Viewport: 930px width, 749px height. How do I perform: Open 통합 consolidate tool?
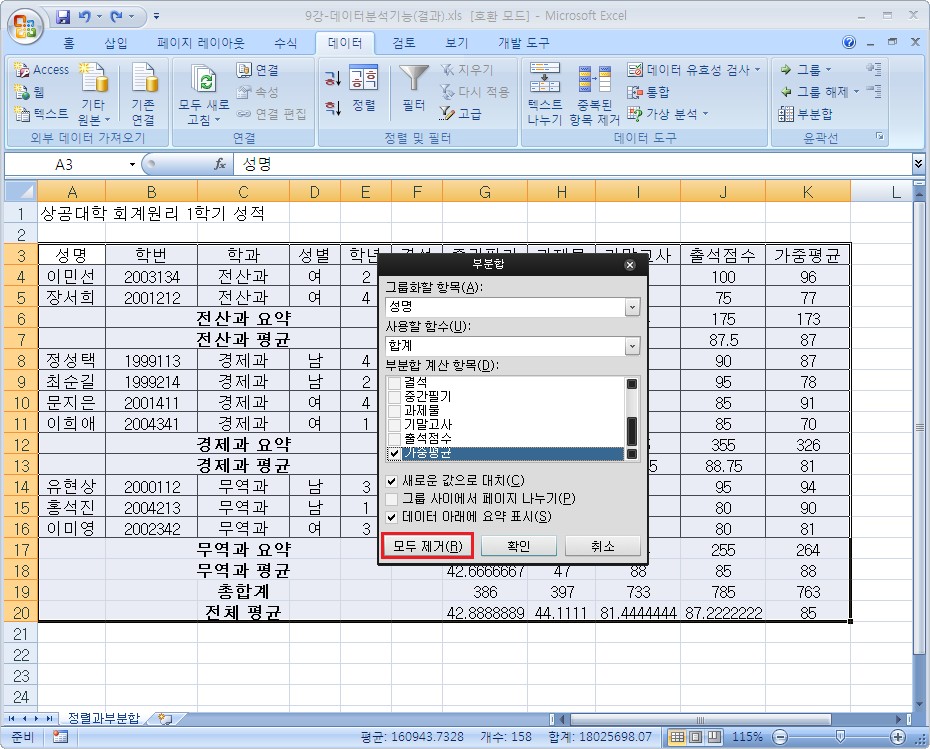(648, 92)
